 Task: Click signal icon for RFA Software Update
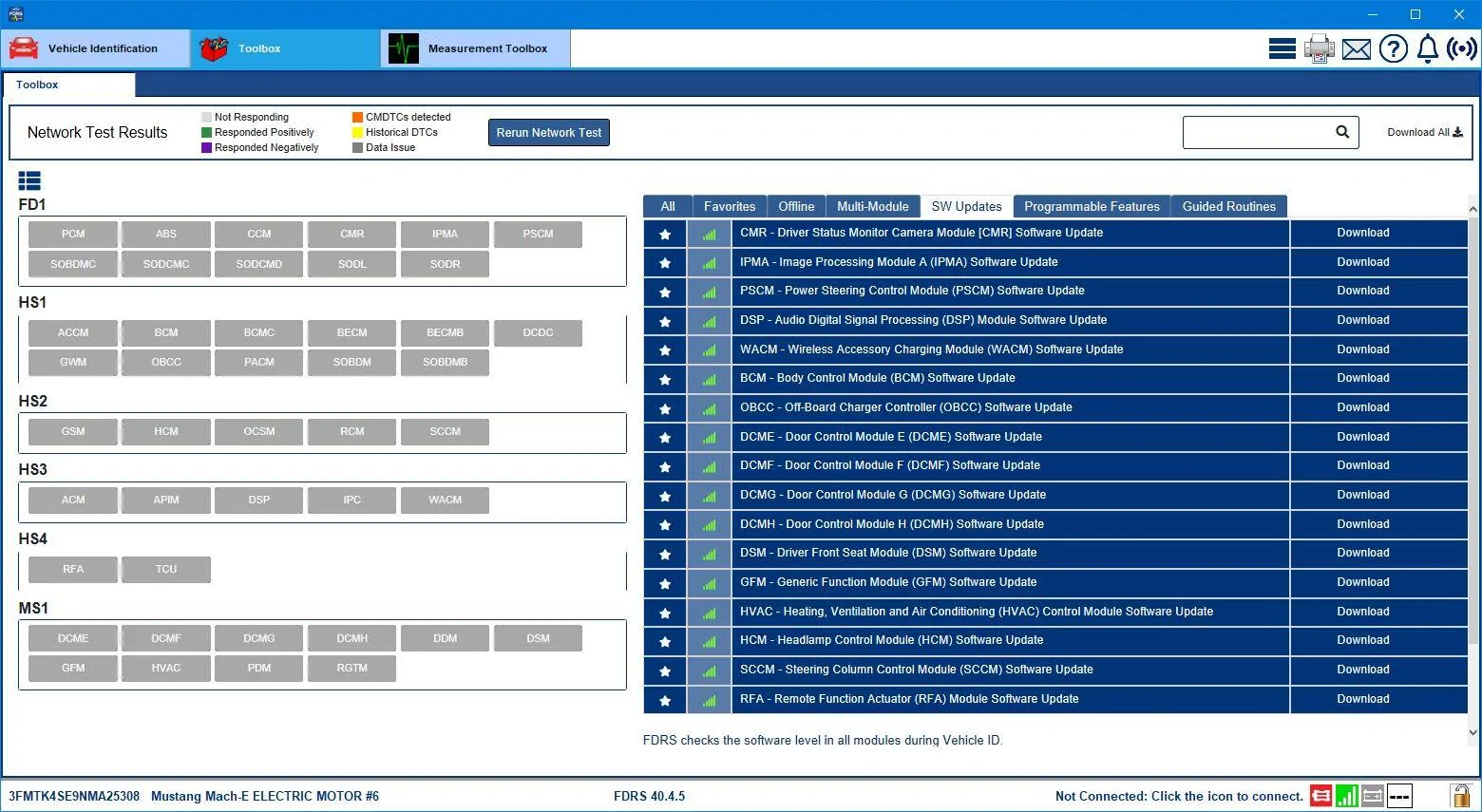(709, 700)
